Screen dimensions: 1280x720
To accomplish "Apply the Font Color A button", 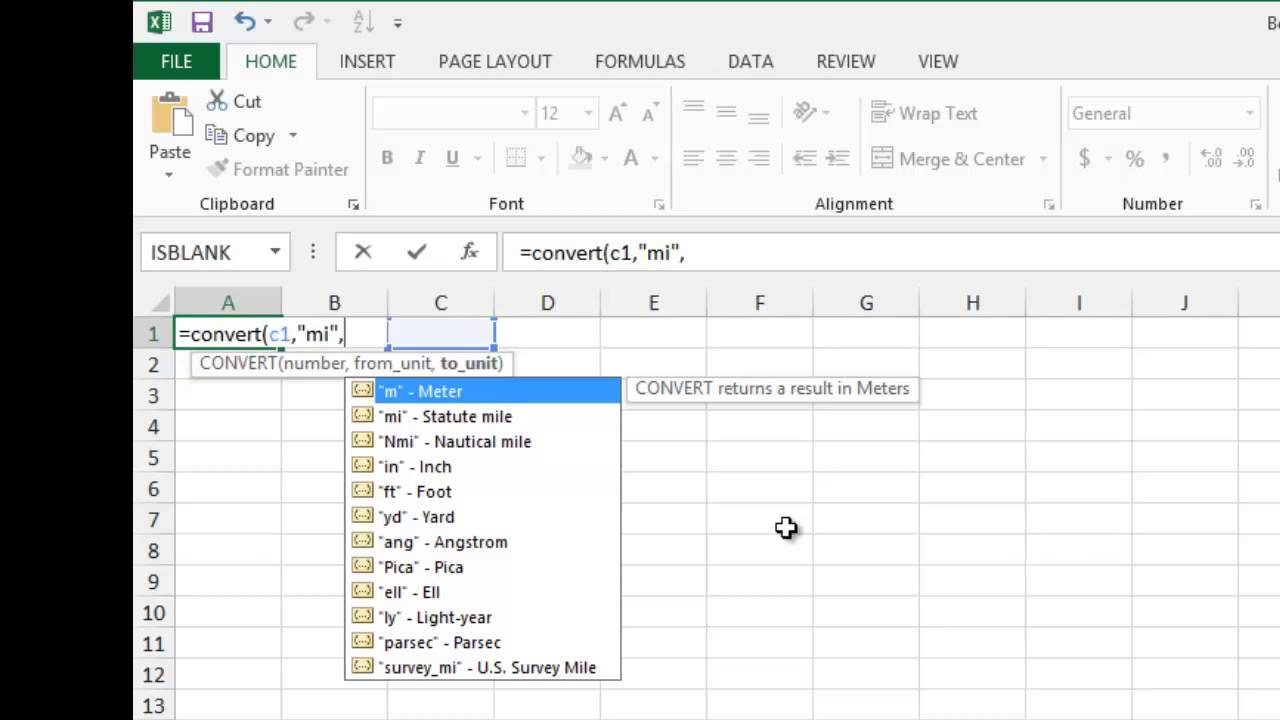I will tap(631, 158).
